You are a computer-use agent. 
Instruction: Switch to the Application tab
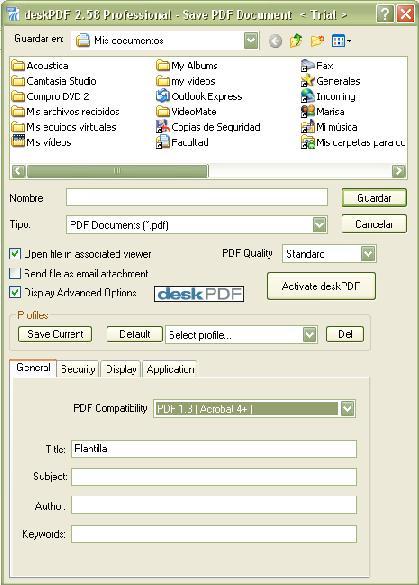170,369
